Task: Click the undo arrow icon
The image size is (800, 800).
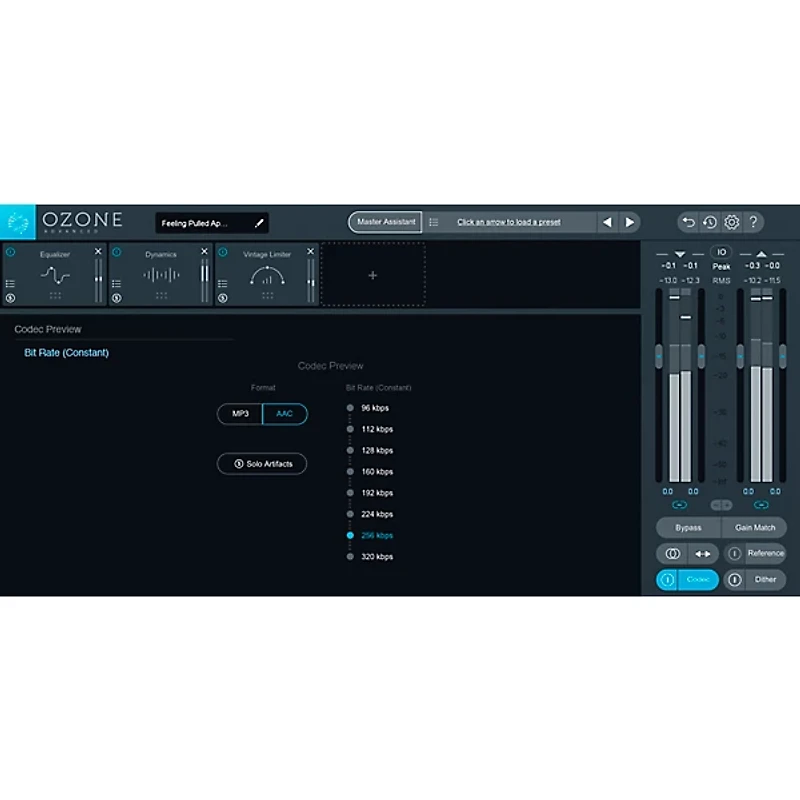Action: pos(687,222)
